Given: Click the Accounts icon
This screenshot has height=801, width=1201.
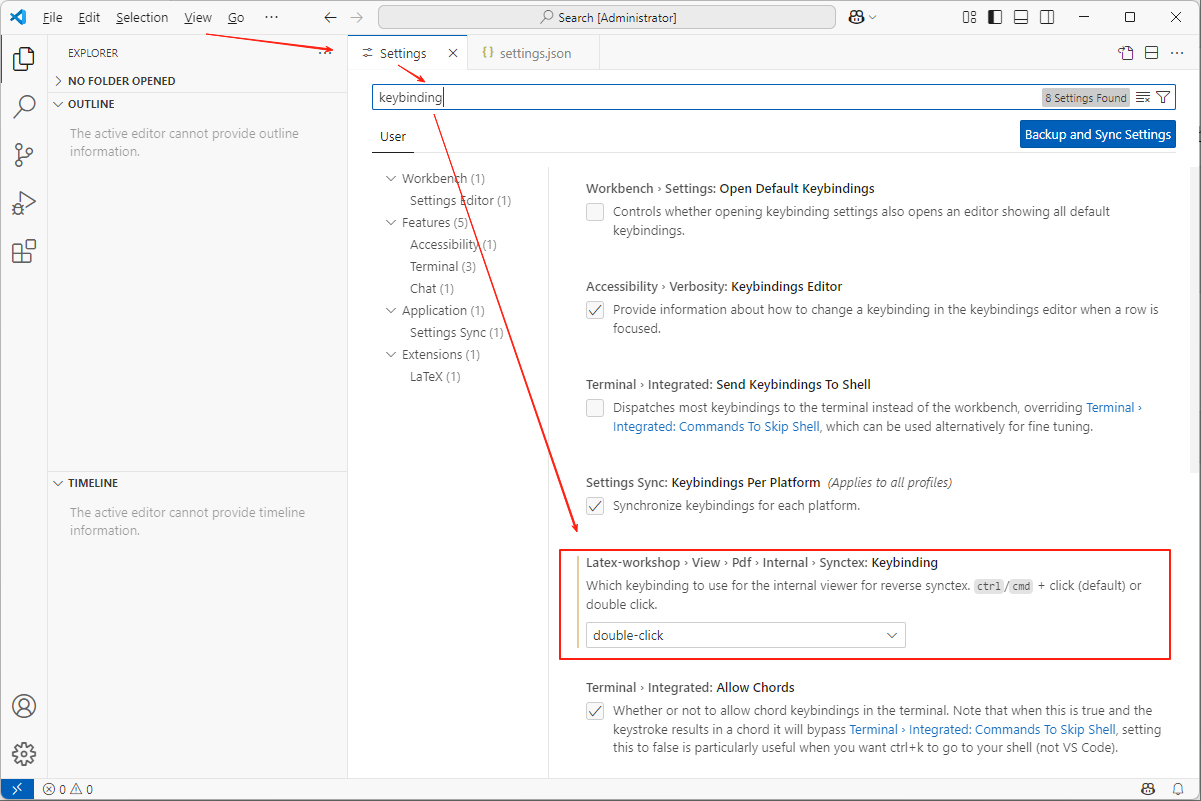Looking at the screenshot, I should pyautogui.click(x=24, y=706).
